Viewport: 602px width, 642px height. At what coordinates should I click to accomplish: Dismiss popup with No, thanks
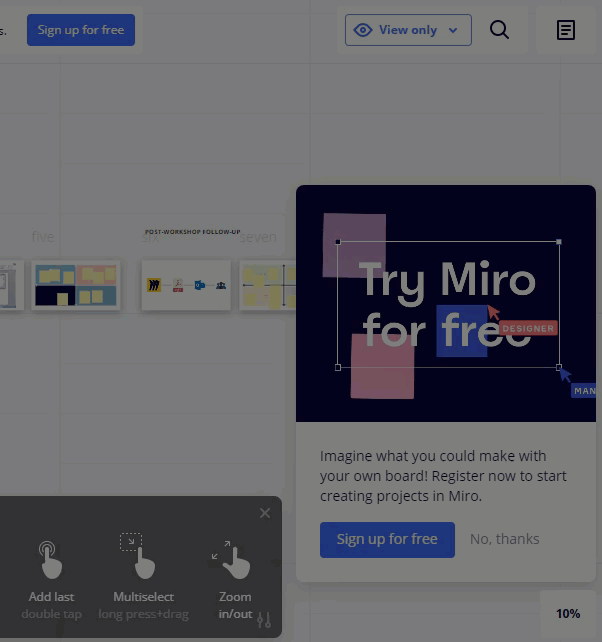[505, 539]
